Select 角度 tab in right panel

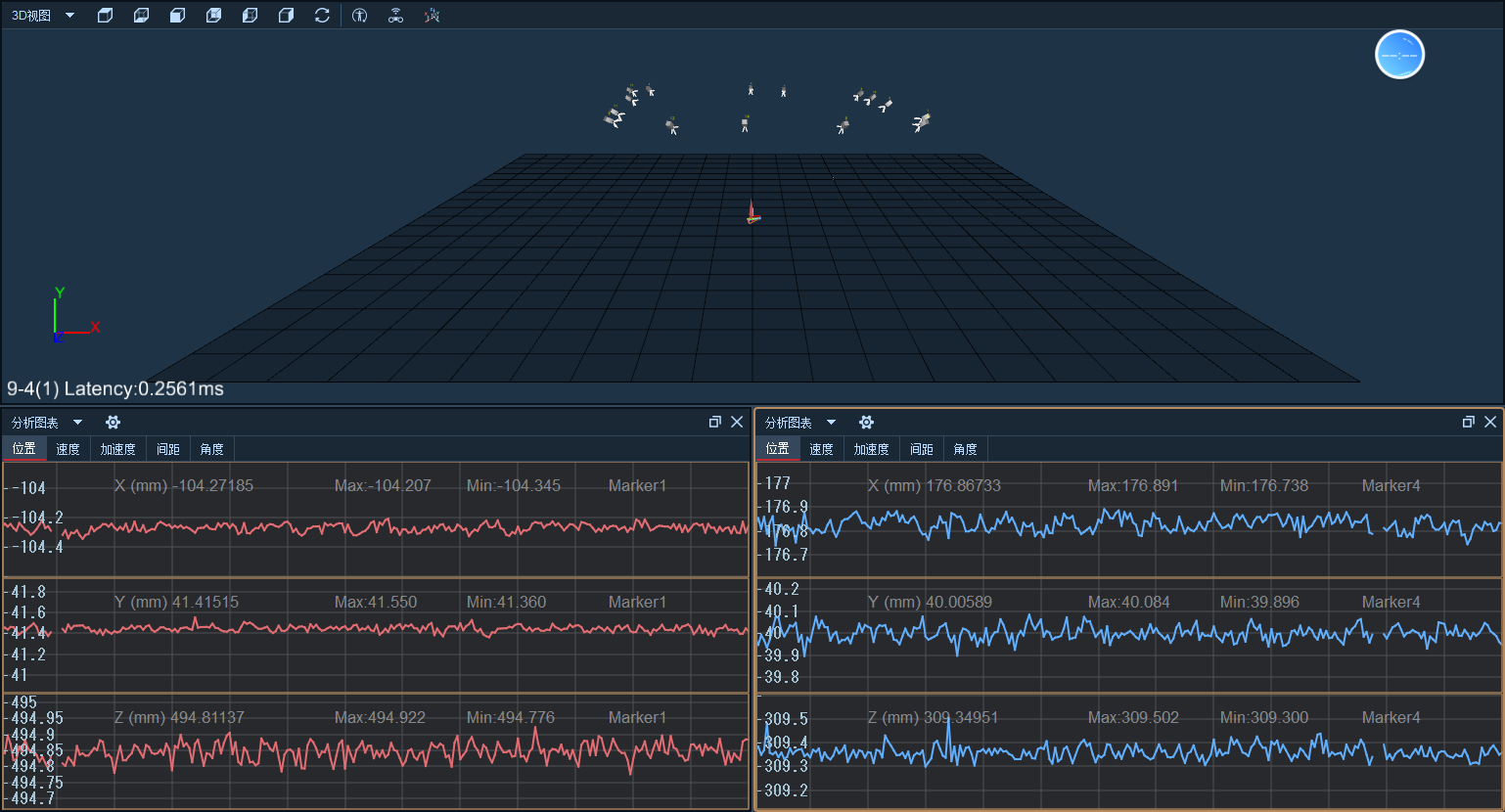965,449
